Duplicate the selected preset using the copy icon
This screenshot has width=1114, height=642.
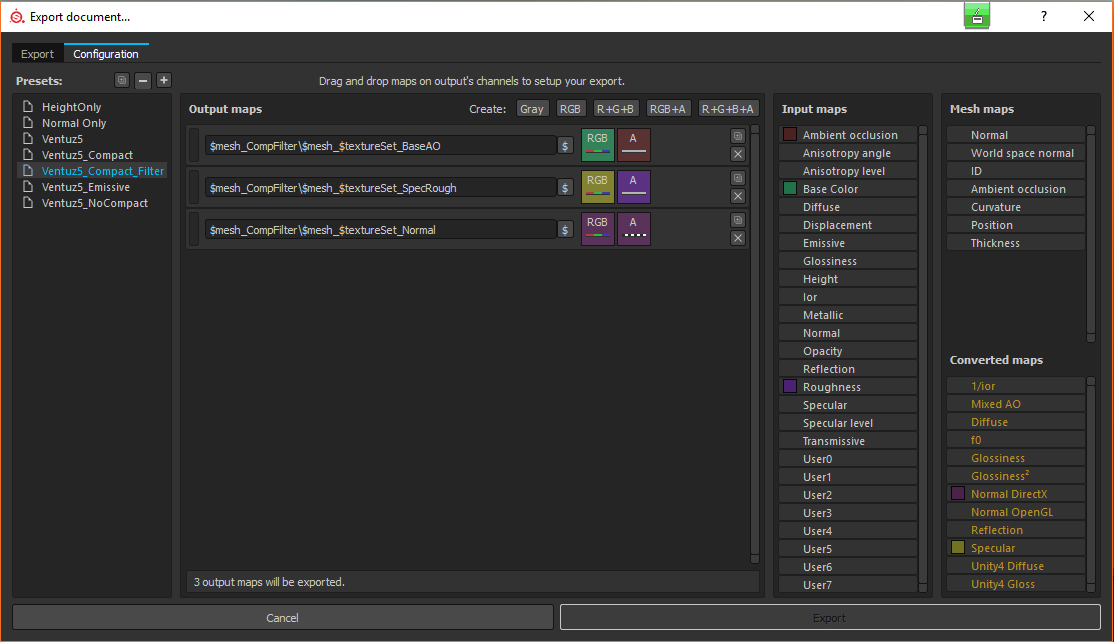tap(122, 81)
